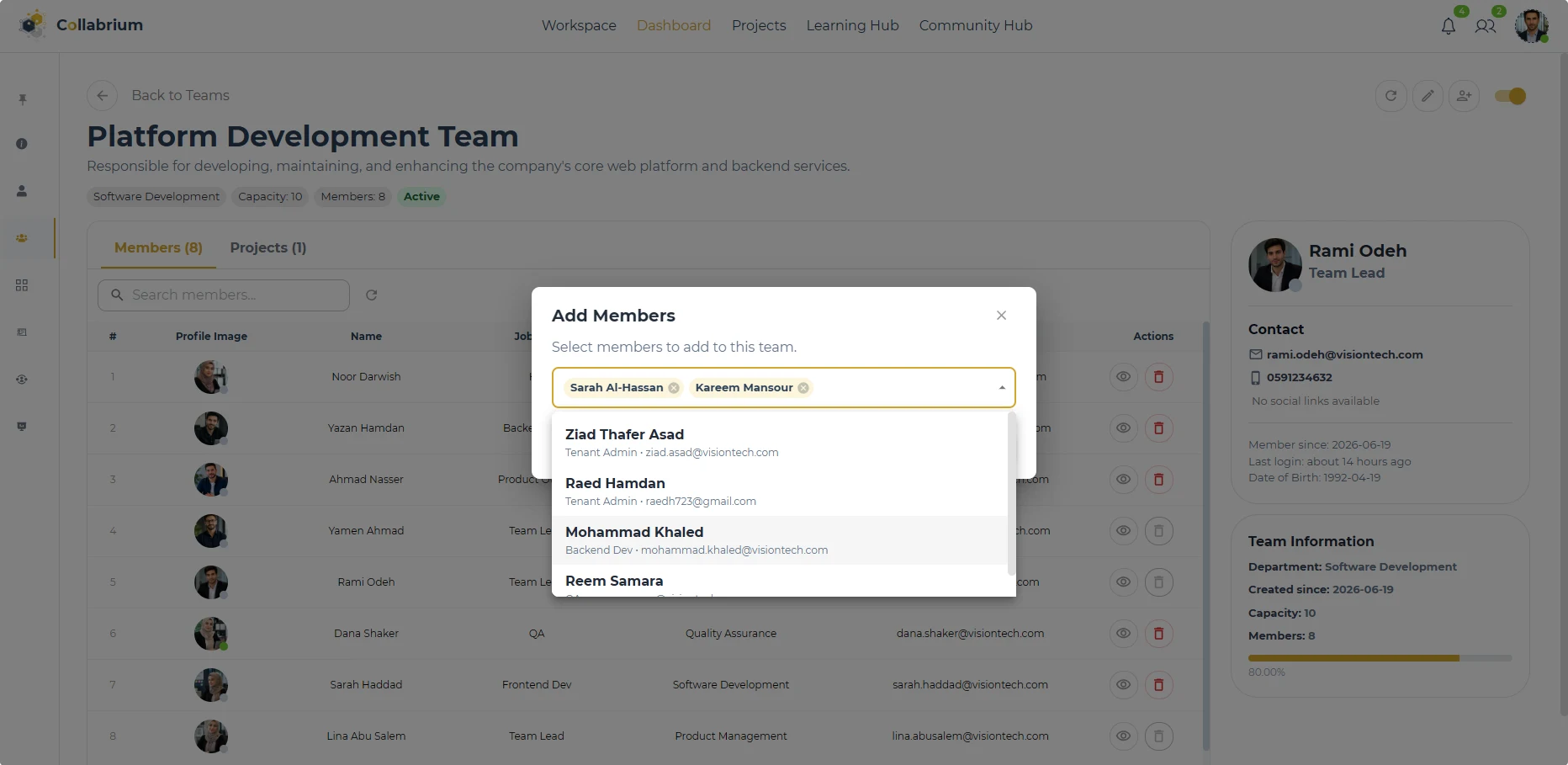Select Ziad Thafer Asad option

pos(780,443)
